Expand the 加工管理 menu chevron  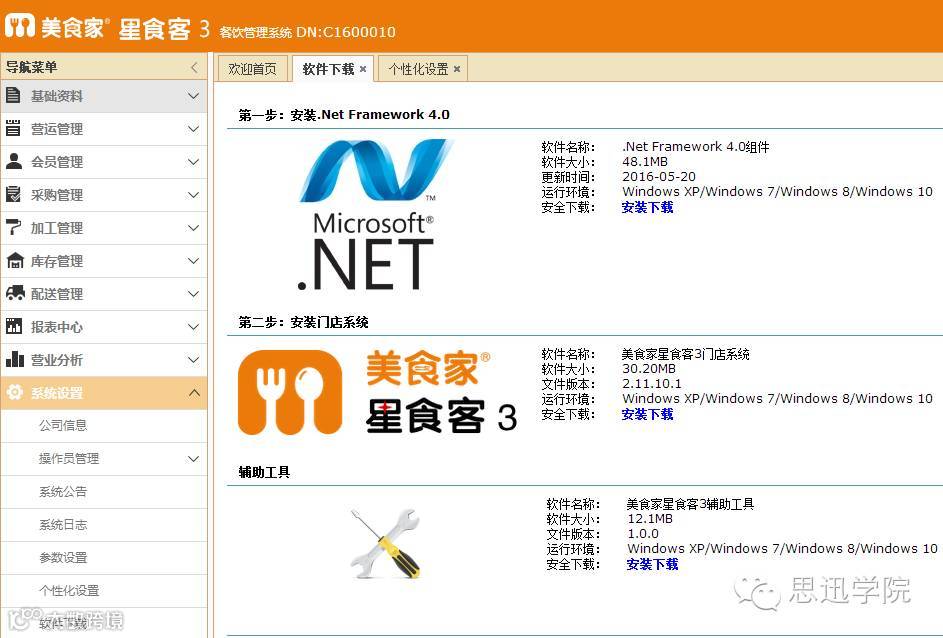tap(193, 228)
